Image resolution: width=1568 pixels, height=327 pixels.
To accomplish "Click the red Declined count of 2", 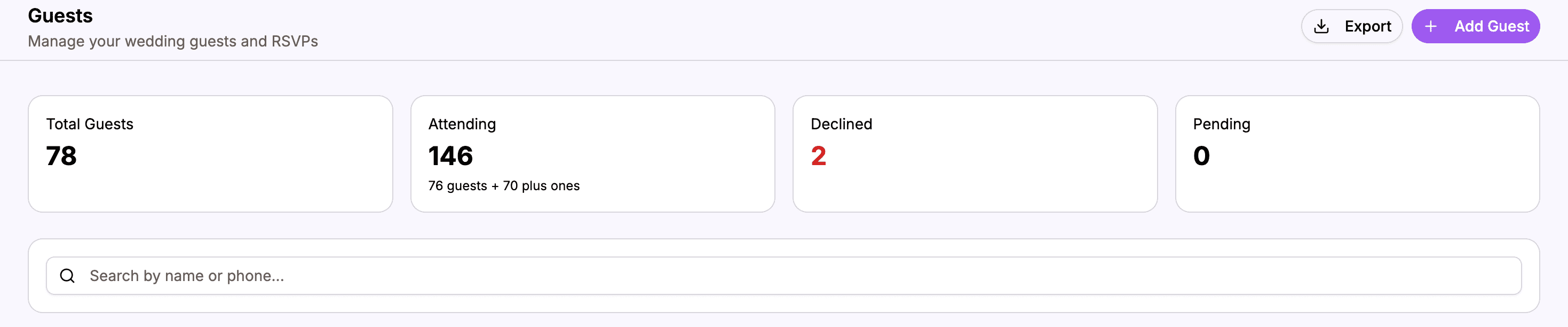I will pos(818,157).
